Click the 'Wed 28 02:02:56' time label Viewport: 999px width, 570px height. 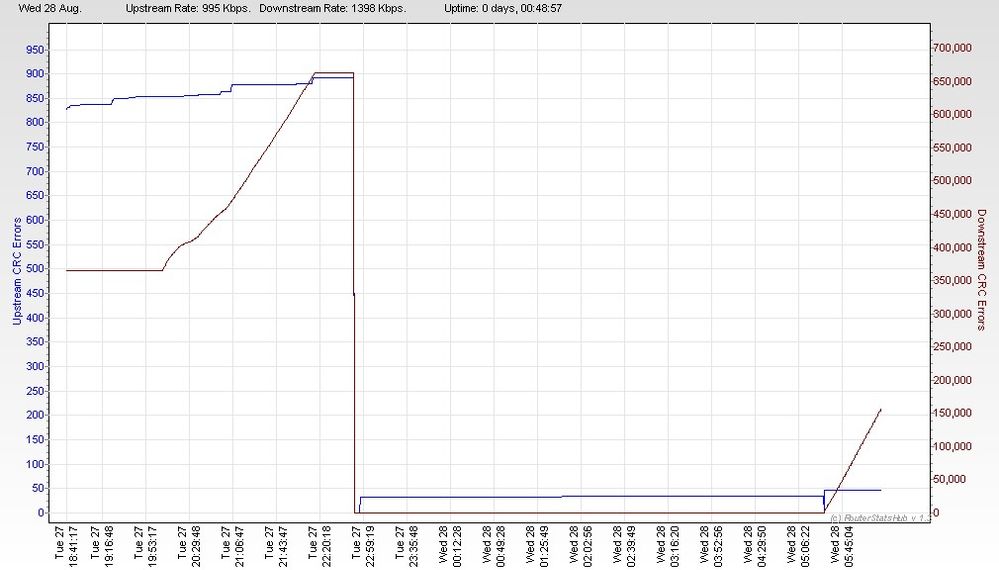pos(581,546)
